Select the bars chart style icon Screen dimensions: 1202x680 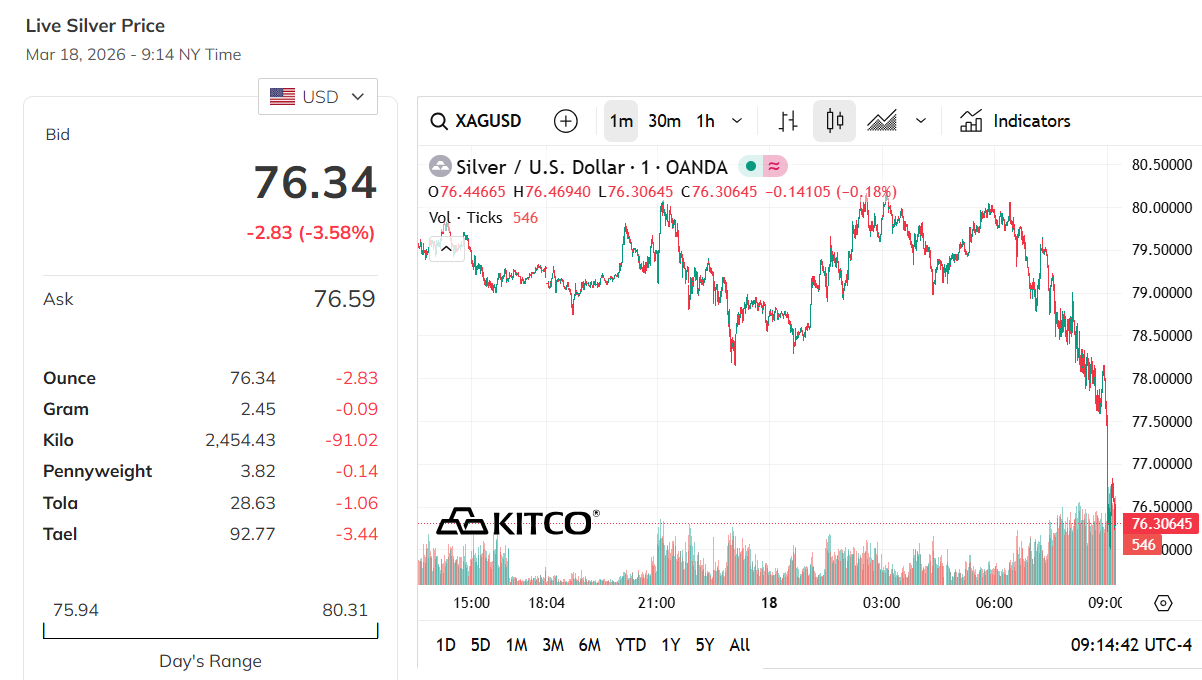pos(788,121)
